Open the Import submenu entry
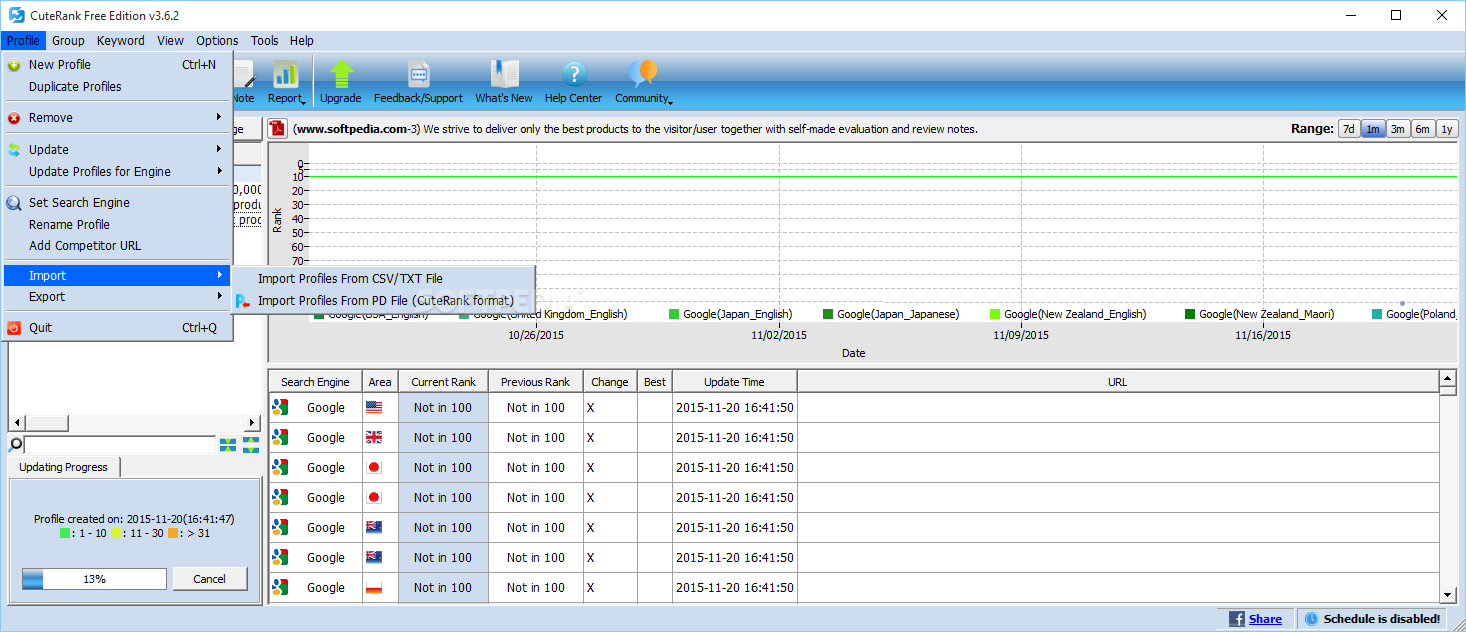Screen dimensions: 1466x632 point(117,275)
